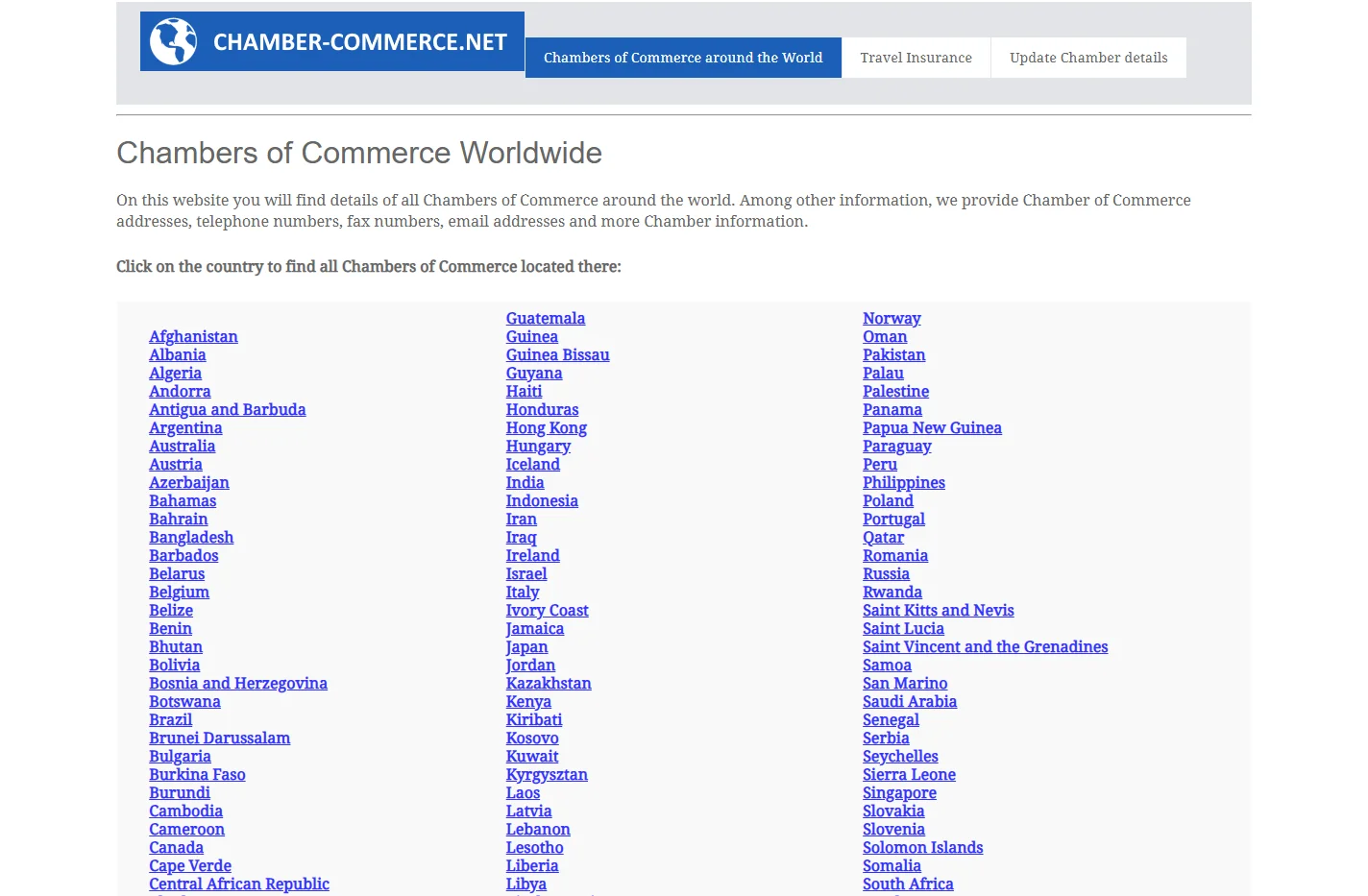
Task: Select Italy country link
Action: coord(523,592)
